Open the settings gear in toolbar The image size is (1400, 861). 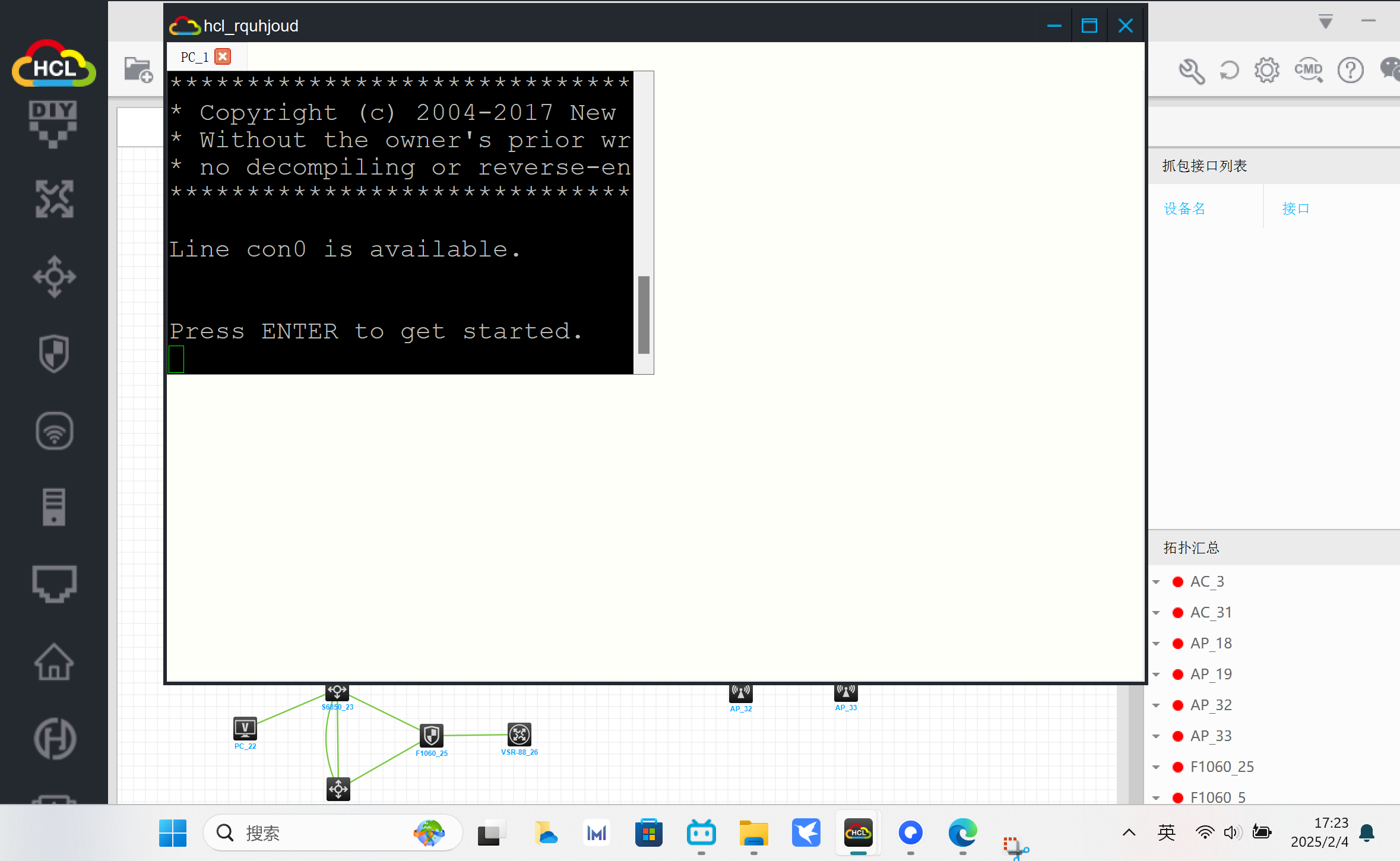click(1266, 71)
